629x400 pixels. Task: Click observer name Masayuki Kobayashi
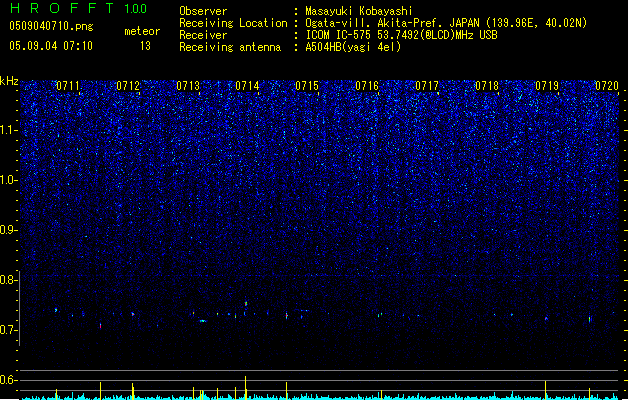359,11
